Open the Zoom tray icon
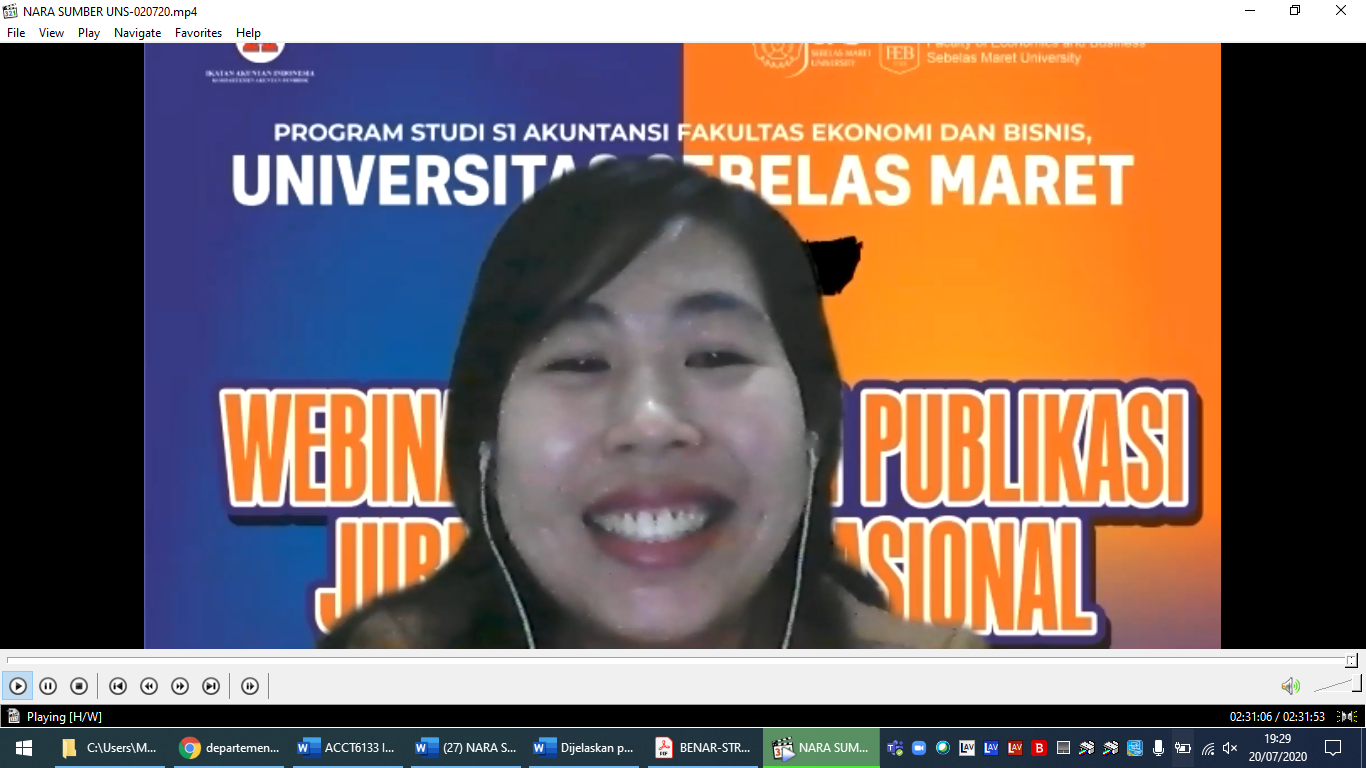This screenshot has height=768, width=1366. click(919, 748)
